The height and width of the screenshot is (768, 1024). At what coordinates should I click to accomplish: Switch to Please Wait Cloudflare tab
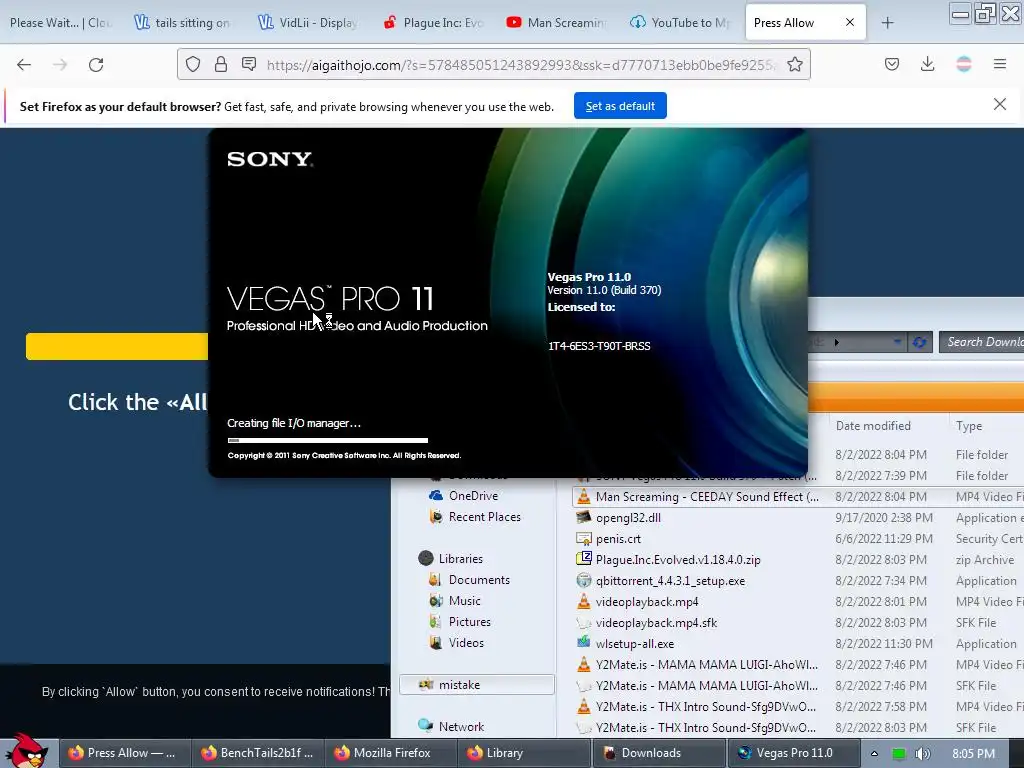(61, 23)
